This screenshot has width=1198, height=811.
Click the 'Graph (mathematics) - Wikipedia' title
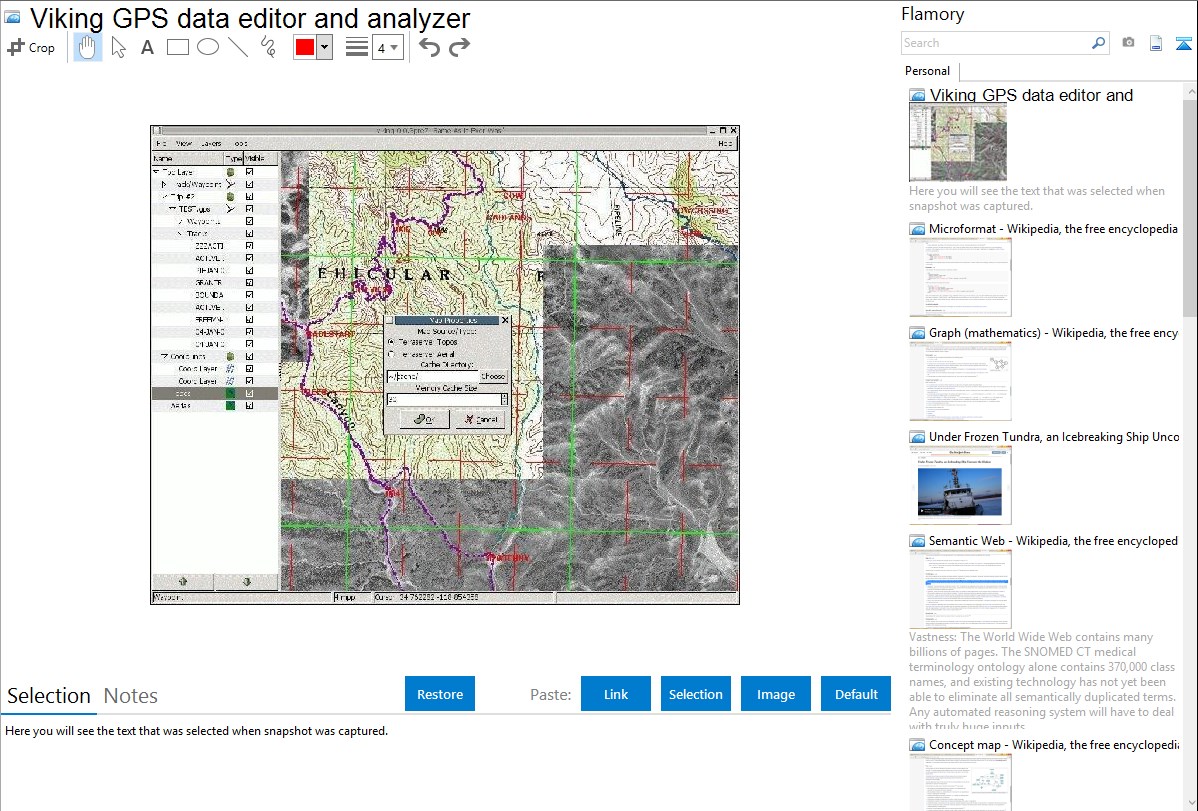[1053, 333]
